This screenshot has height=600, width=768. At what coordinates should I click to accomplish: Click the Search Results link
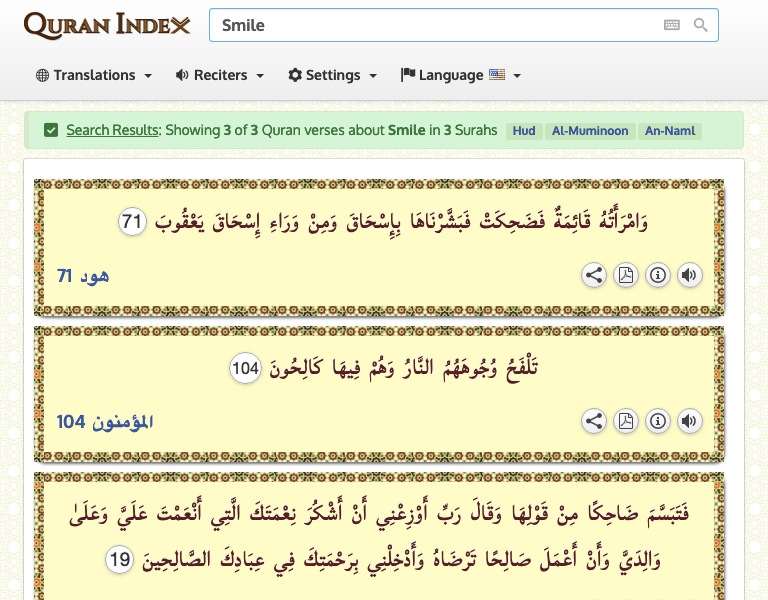click(x=112, y=130)
